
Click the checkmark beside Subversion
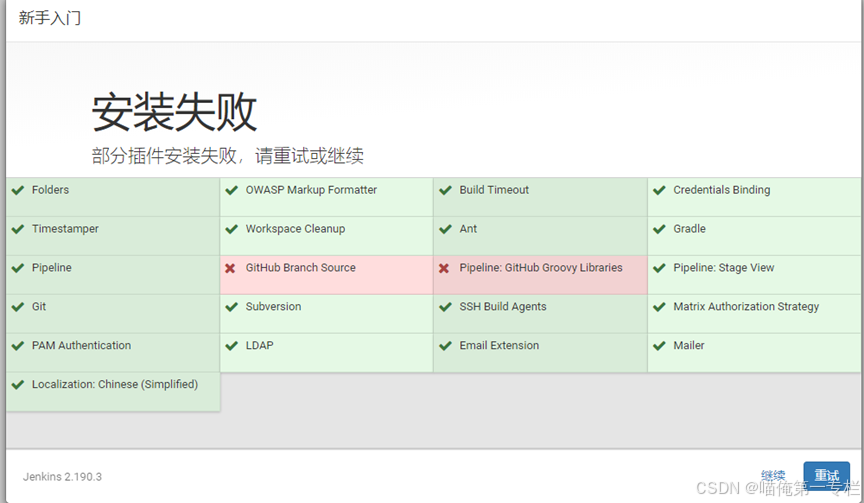pos(231,307)
